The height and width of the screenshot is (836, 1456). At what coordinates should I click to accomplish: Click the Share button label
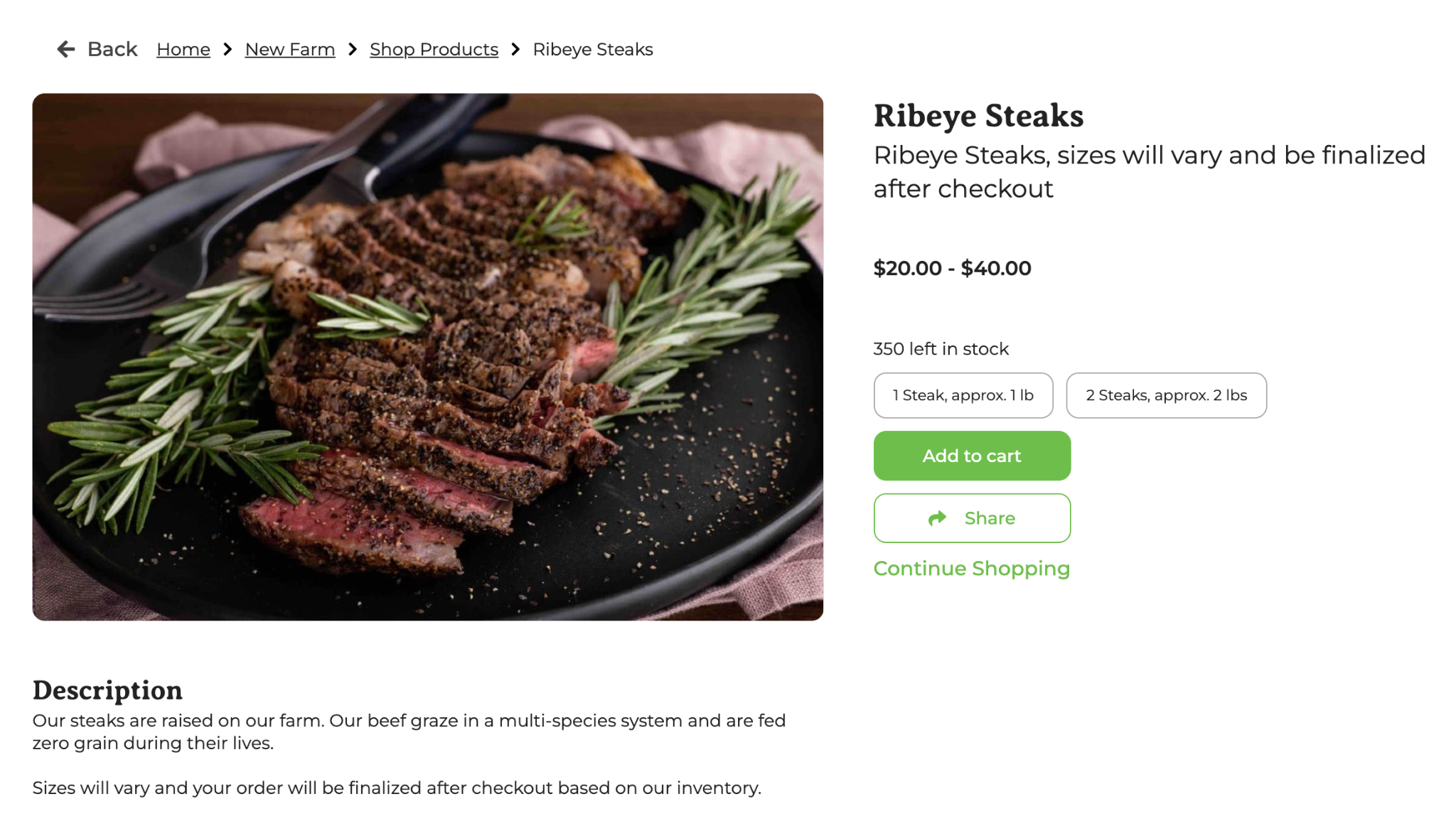click(x=990, y=518)
